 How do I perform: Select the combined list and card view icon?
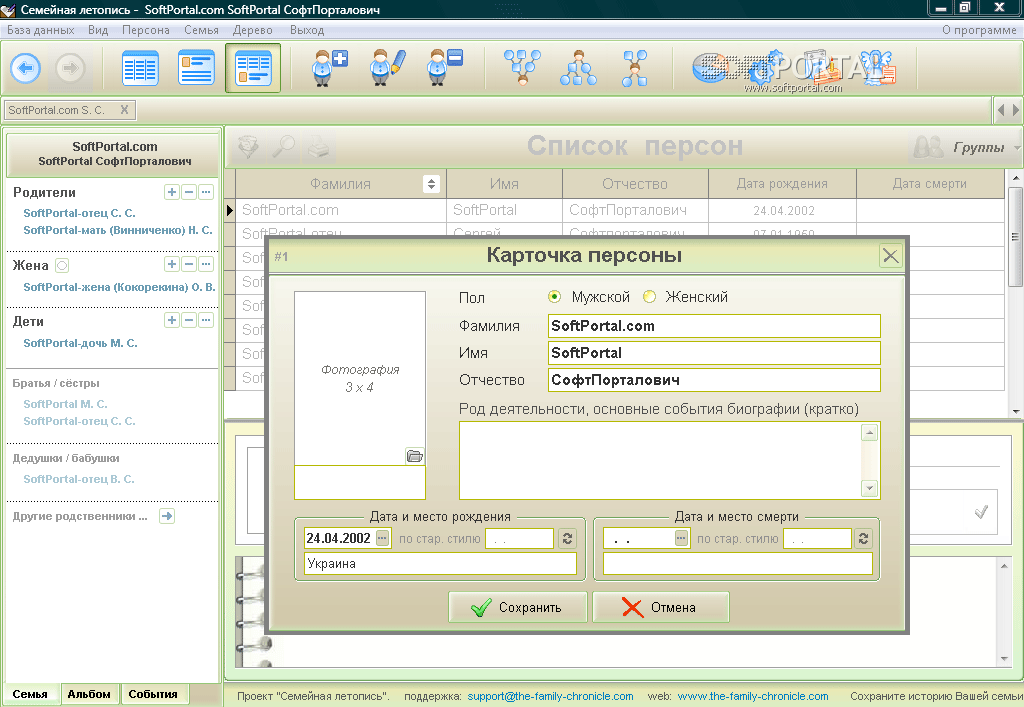click(253, 68)
